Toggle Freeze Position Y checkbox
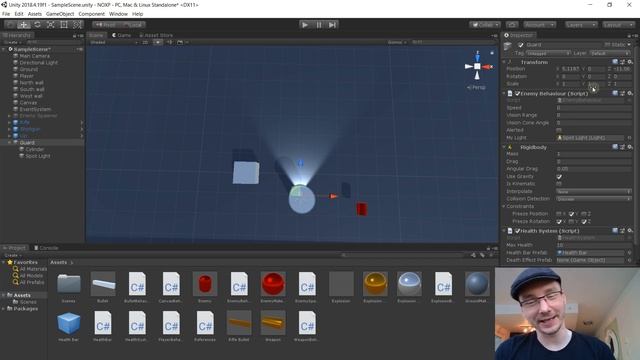Screen dimensions: 640x360 coord(571,214)
